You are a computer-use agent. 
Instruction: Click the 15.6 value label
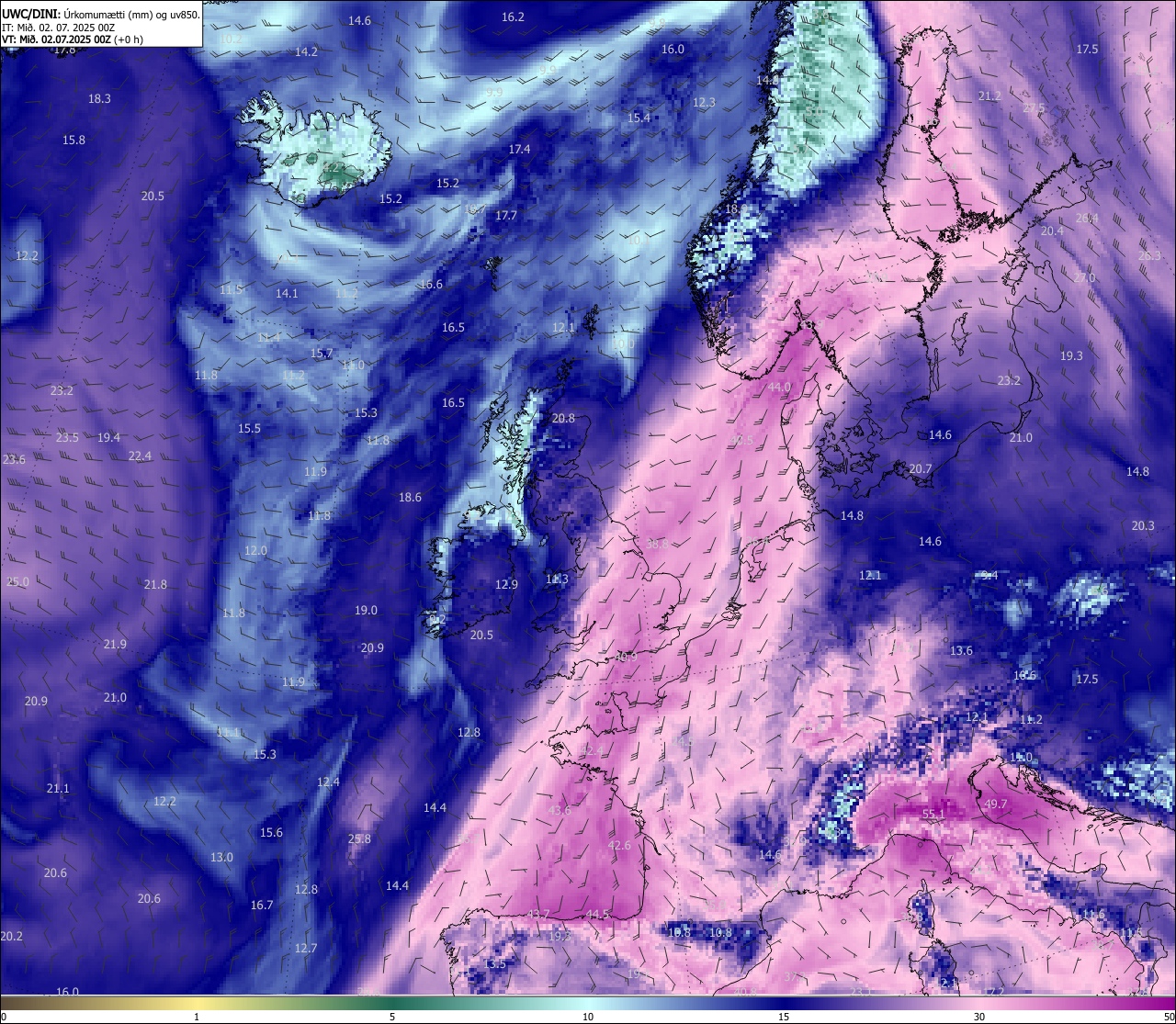(x=272, y=833)
